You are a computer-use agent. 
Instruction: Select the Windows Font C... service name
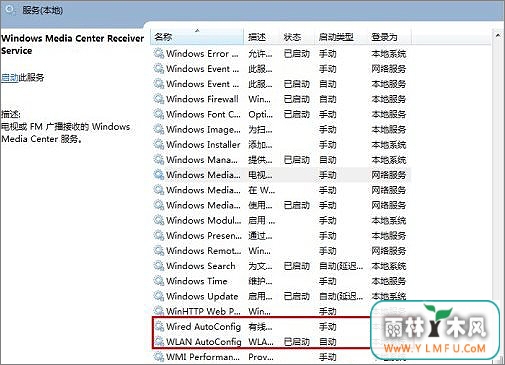click(203, 114)
